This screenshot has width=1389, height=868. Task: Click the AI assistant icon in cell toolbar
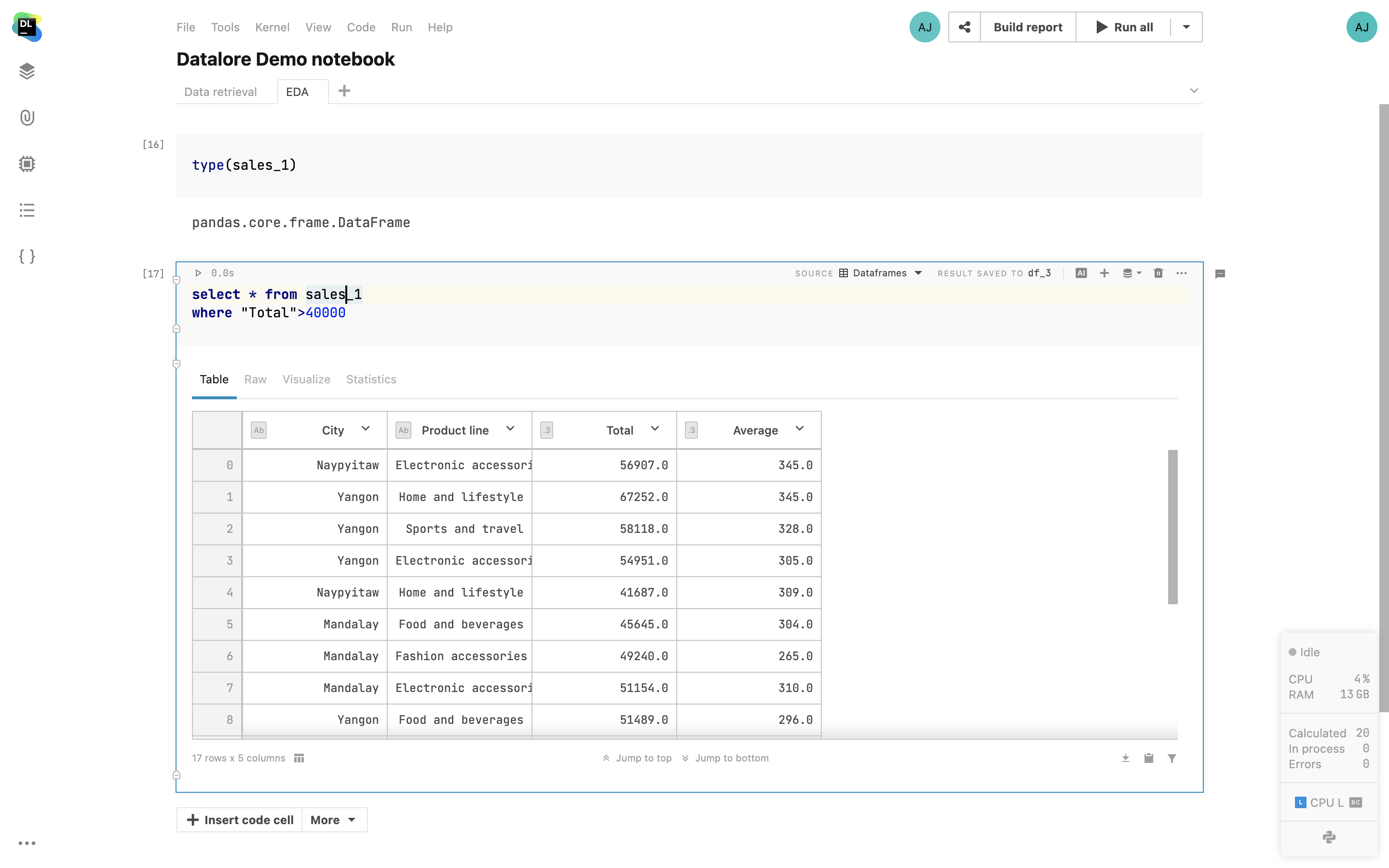point(1081,273)
